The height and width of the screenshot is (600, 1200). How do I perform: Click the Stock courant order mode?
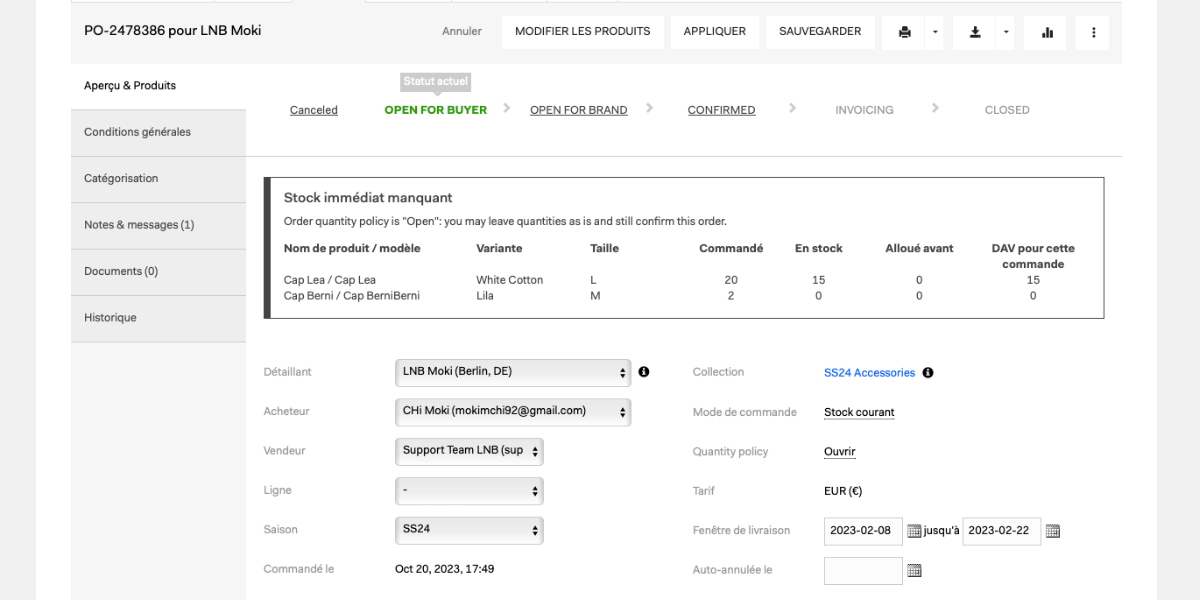(x=859, y=412)
